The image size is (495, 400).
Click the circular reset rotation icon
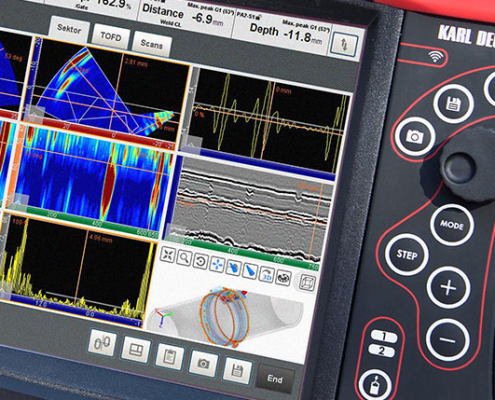tap(200, 261)
